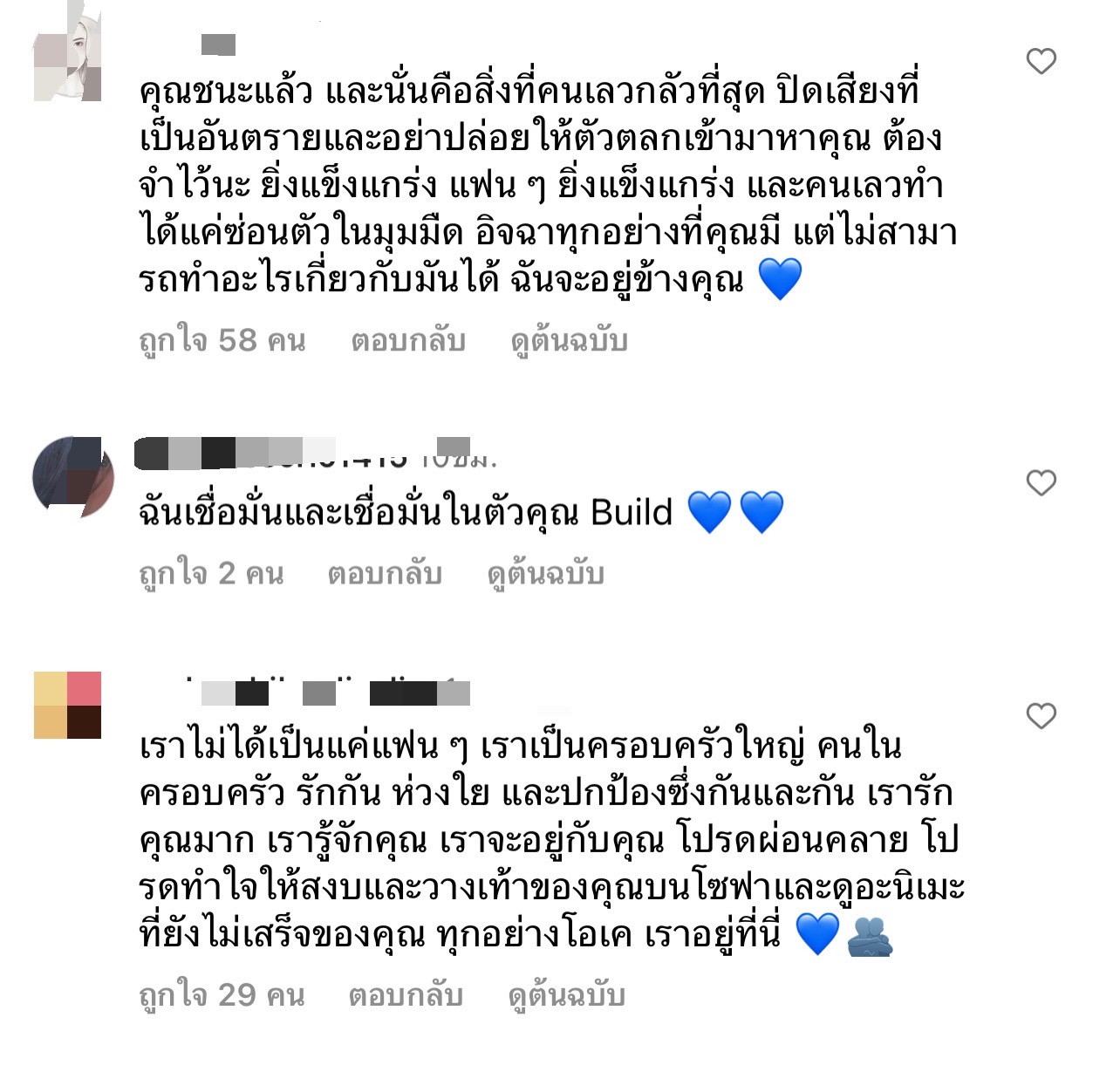The width and height of the screenshot is (1120, 1065).
Task: Open the avatar of the Build commenter
Action: tap(73, 478)
